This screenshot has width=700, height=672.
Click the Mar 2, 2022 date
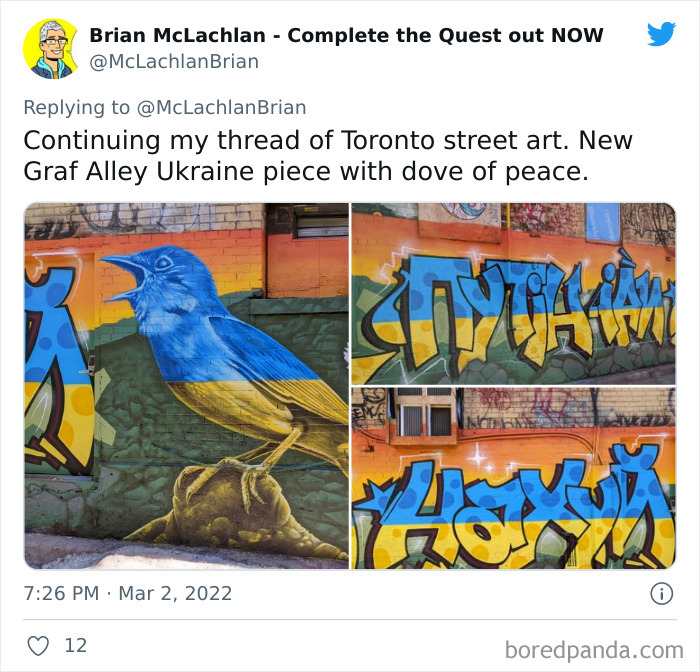coord(175,593)
